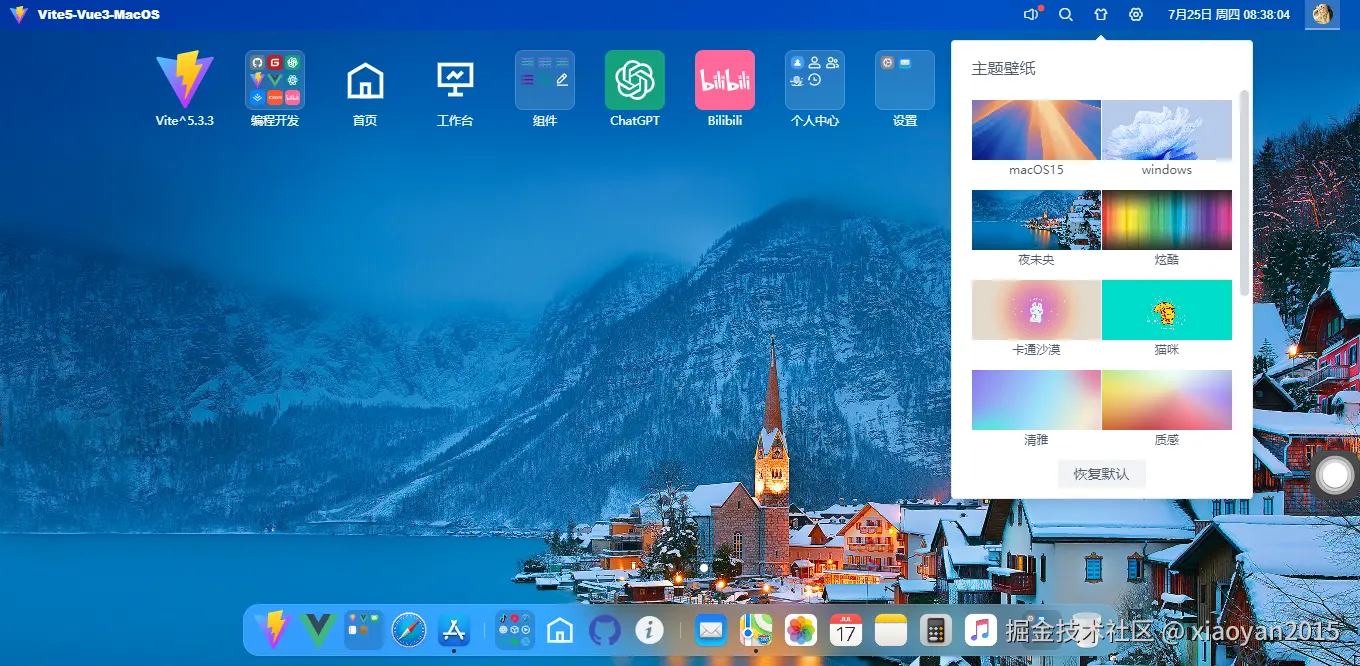Open the search magnifier in the top bar
This screenshot has width=1360, height=666.
(1066, 14)
